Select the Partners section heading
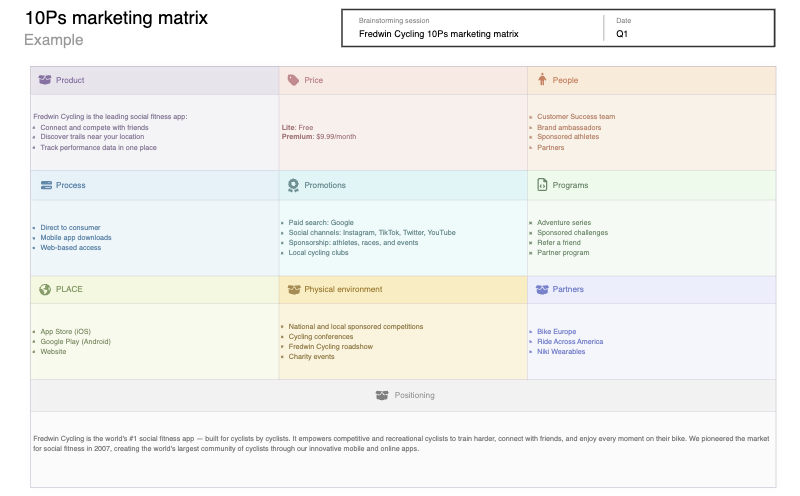 [568, 289]
